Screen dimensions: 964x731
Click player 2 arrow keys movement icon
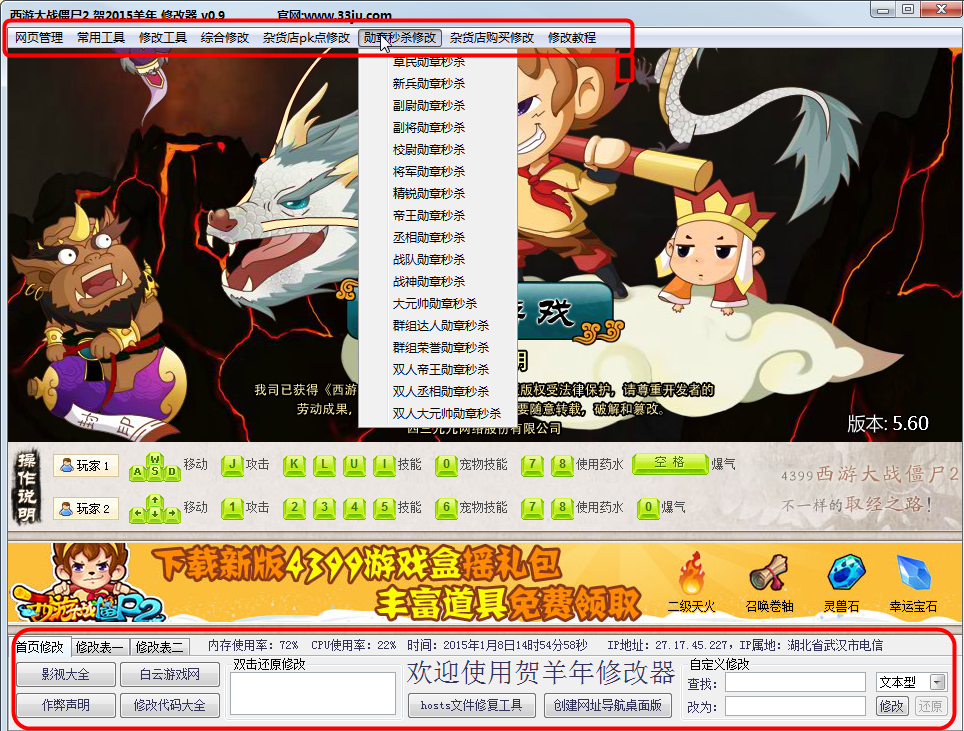point(155,509)
